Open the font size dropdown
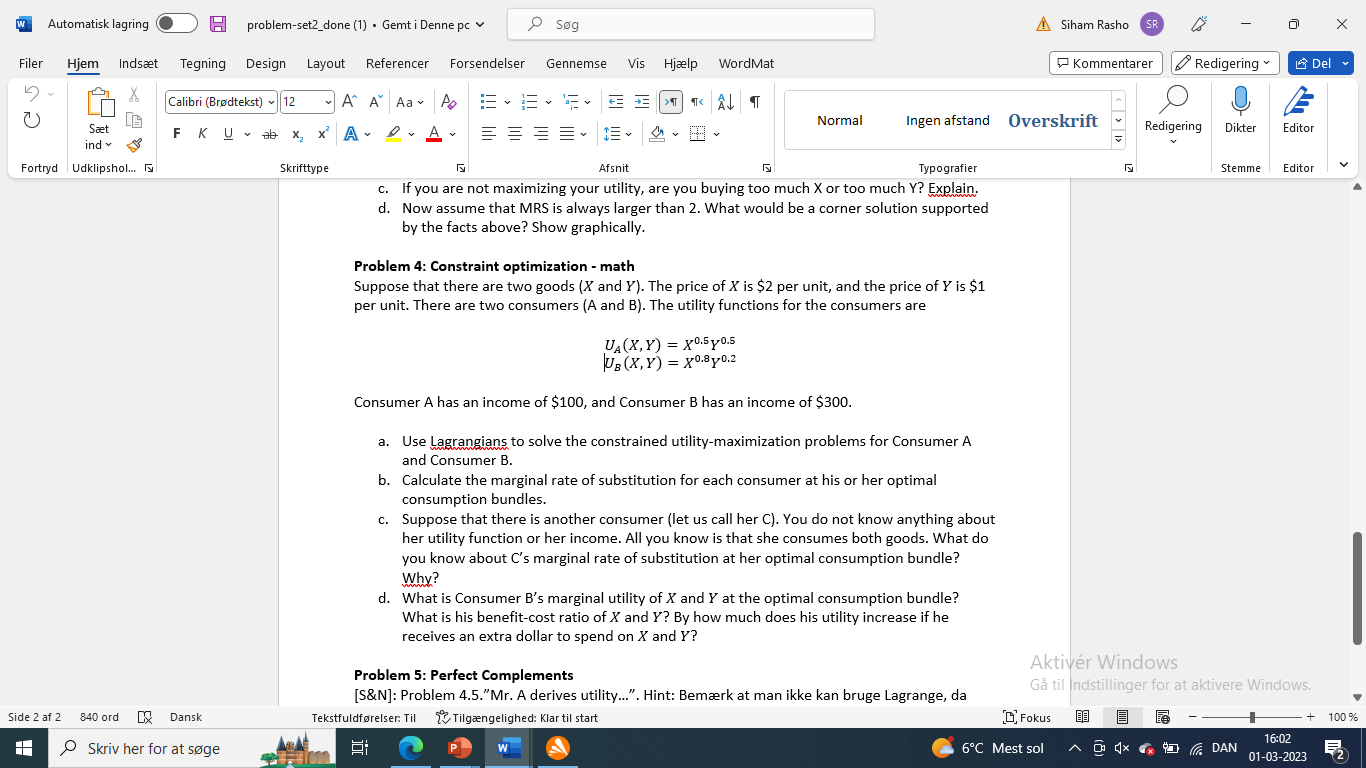1366x768 pixels. point(327,101)
